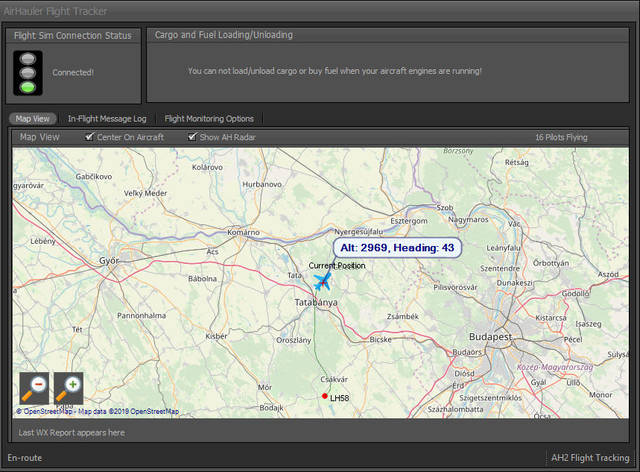640x472 pixels.
Task: Click the 16 Pilots Flying text
Action: [x=561, y=137]
